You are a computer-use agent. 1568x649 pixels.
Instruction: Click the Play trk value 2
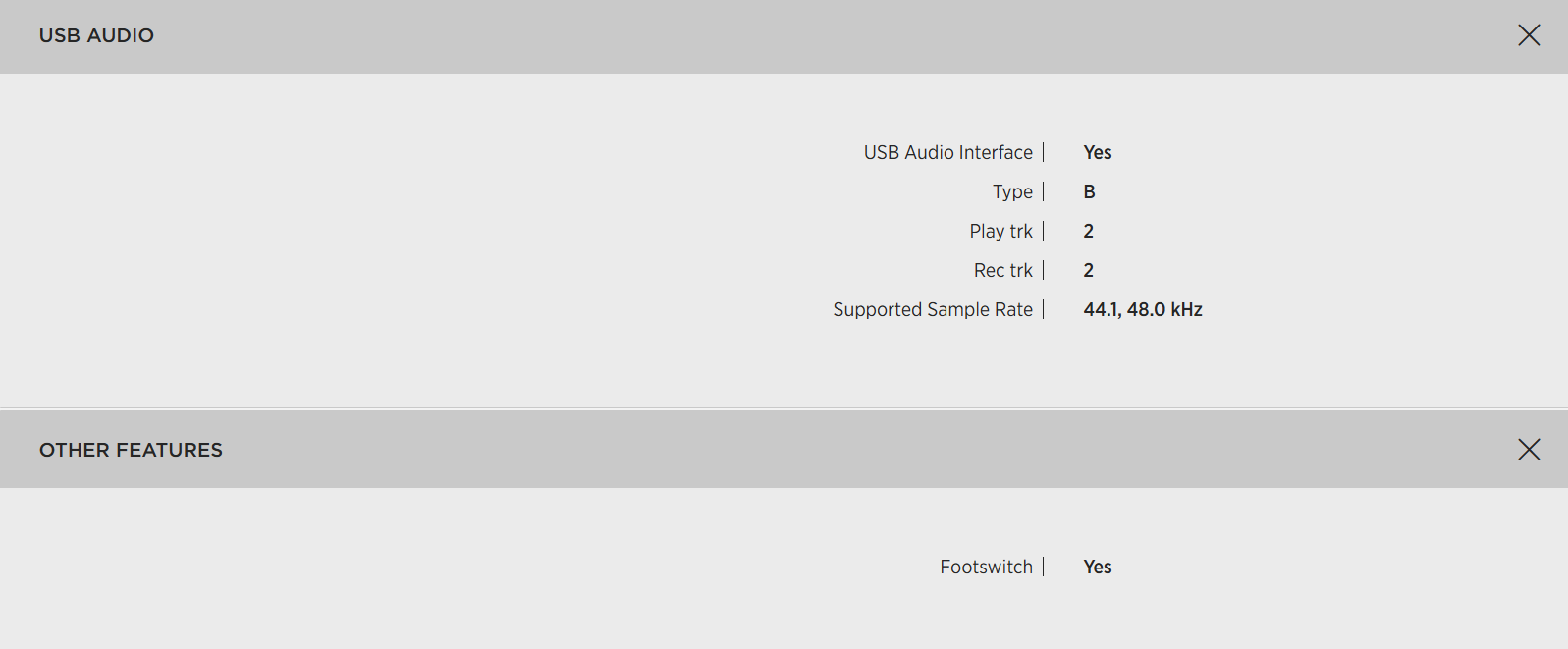tap(1088, 231)
